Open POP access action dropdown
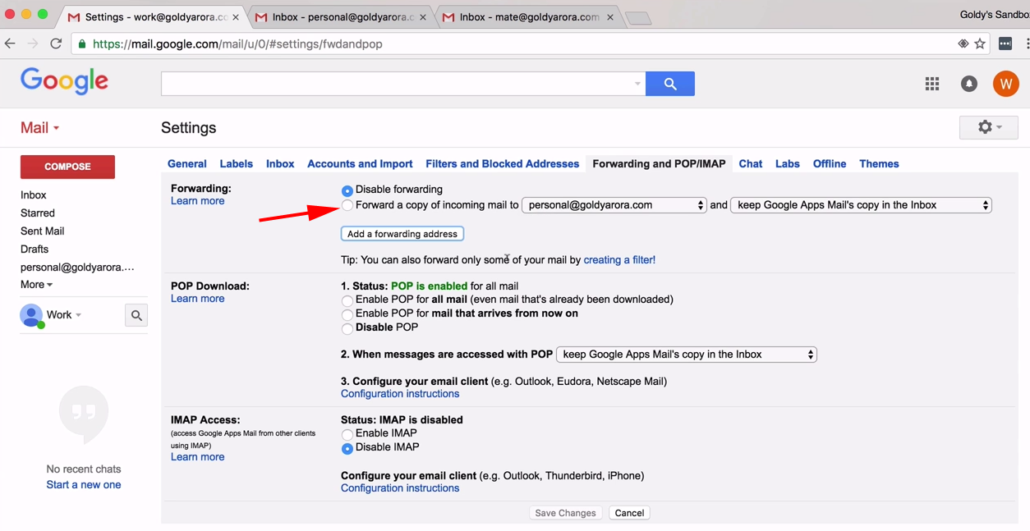This screenshot has width=1030, height=531. tap(686, 354)
